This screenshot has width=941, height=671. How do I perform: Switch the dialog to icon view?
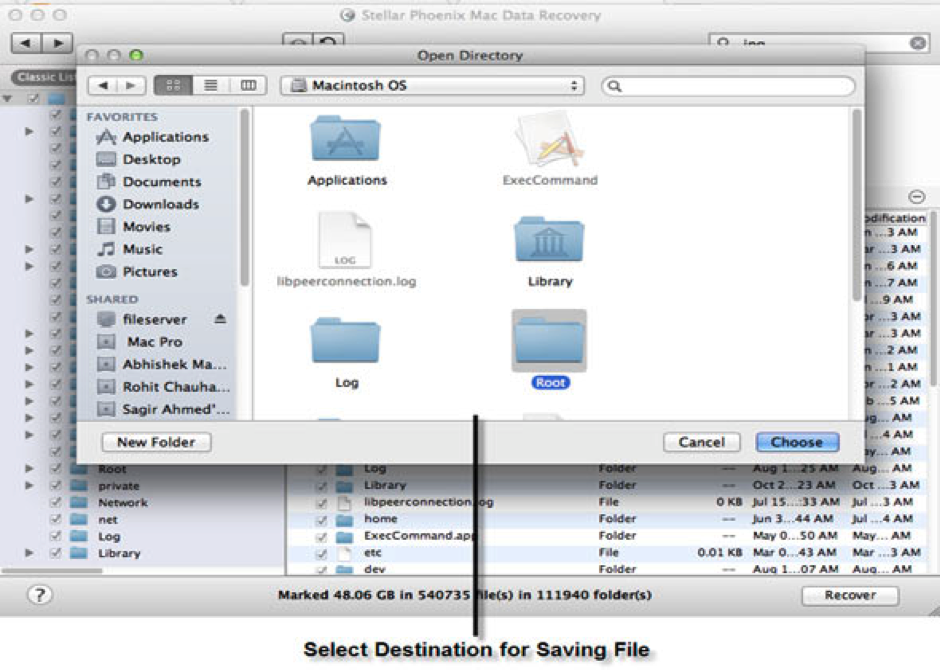click(173, 85)
